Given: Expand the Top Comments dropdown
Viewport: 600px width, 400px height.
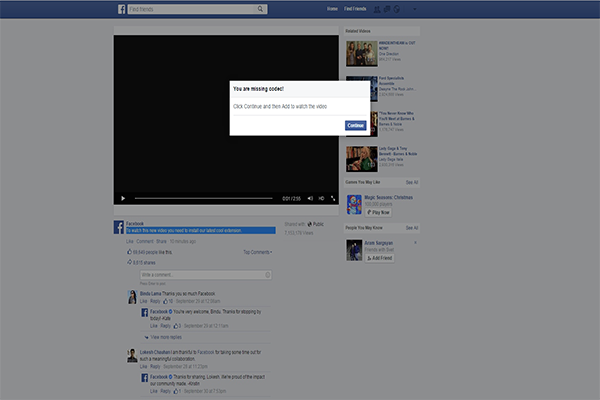Looking at the screenshot, I should point(257,252).
